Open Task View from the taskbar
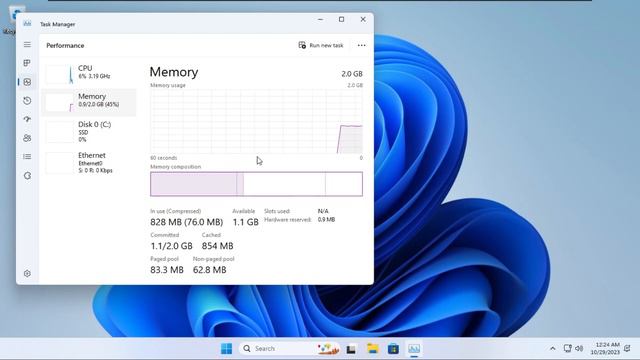The height and width of the screenshot is (360, 640). click(351, 349)
